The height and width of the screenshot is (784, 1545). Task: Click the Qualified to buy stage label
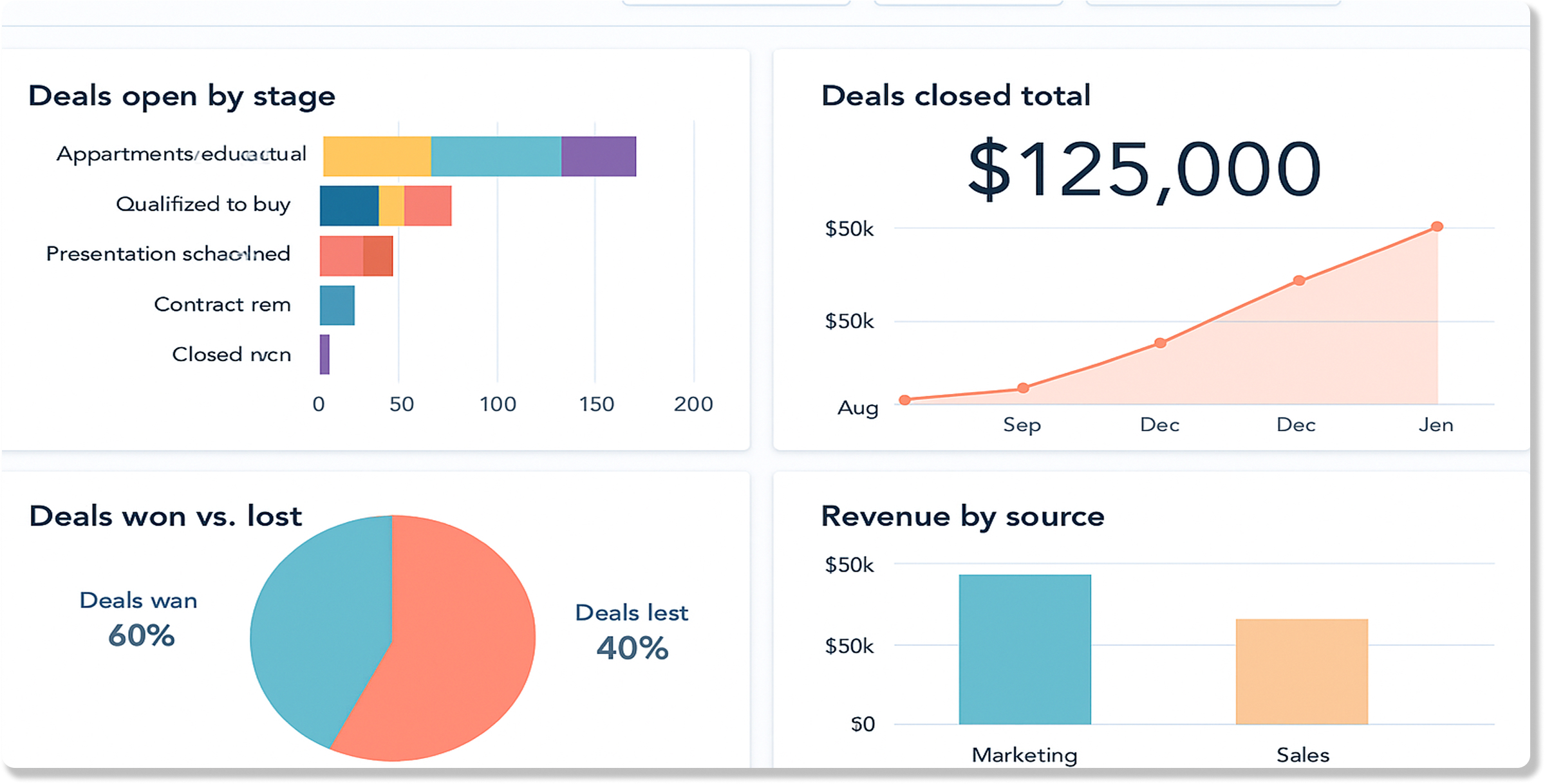[x=203, y=204]
